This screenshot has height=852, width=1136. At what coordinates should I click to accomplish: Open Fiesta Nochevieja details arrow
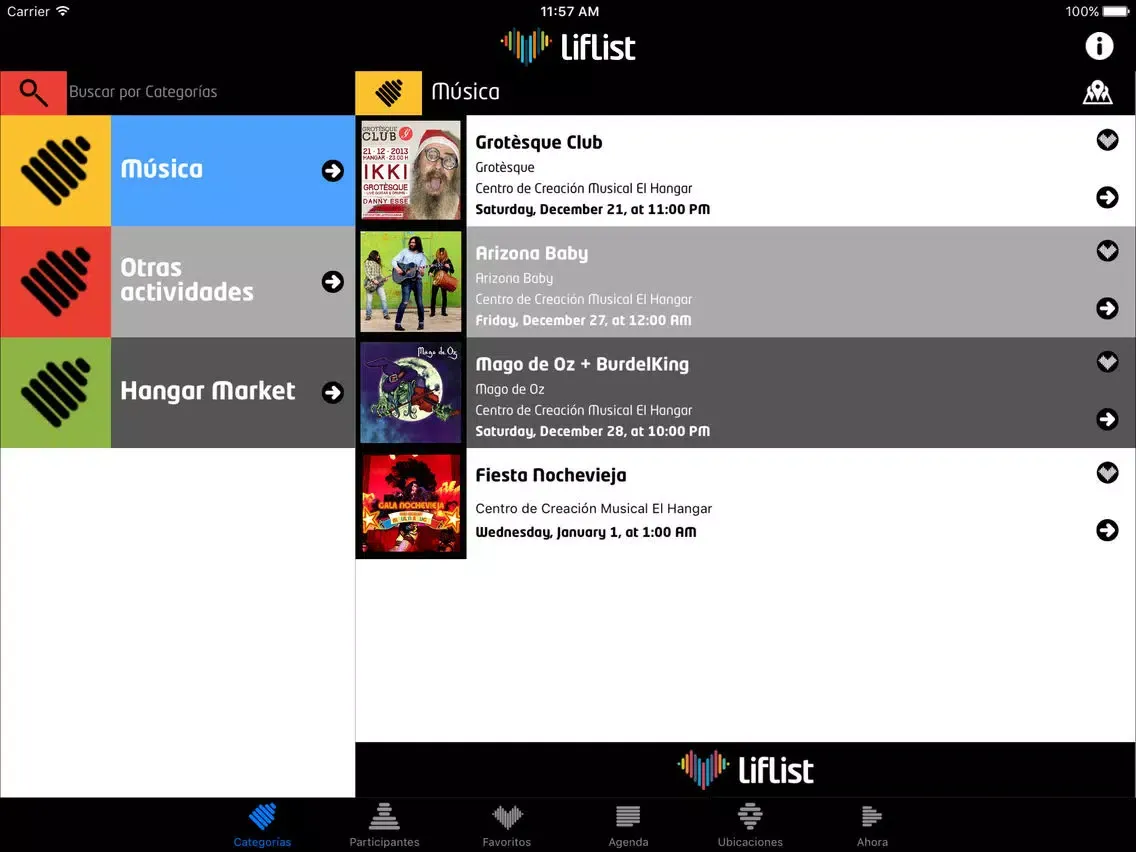click(1107, 530)
